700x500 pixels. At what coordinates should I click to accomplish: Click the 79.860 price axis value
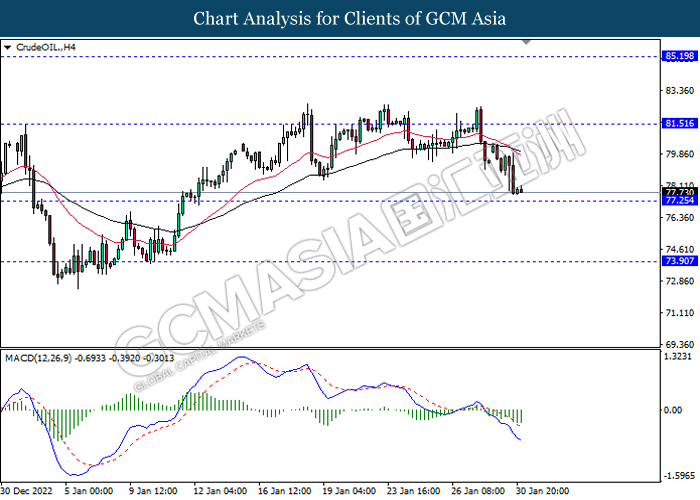click(679, 154)
